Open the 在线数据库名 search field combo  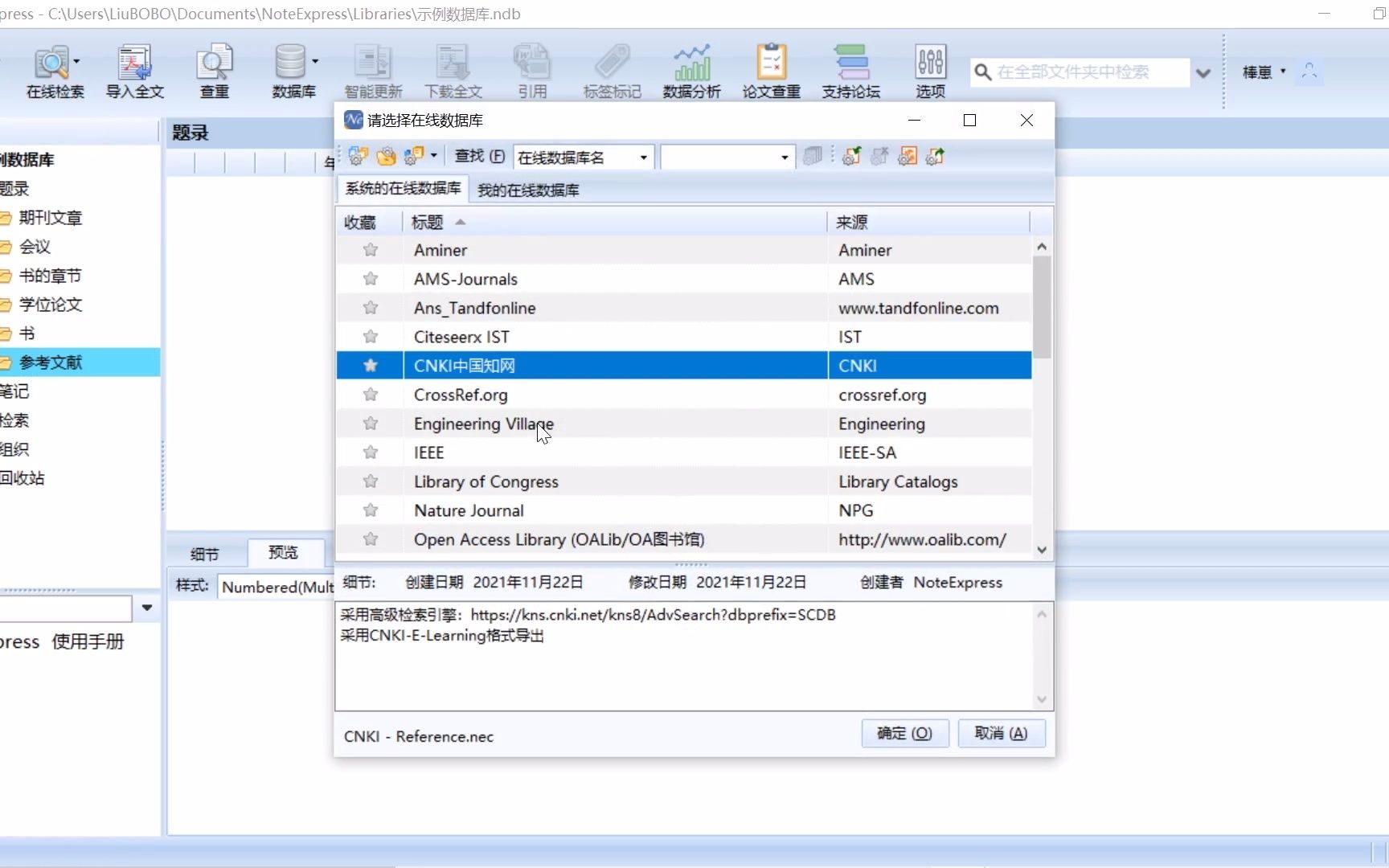point(584,157)
